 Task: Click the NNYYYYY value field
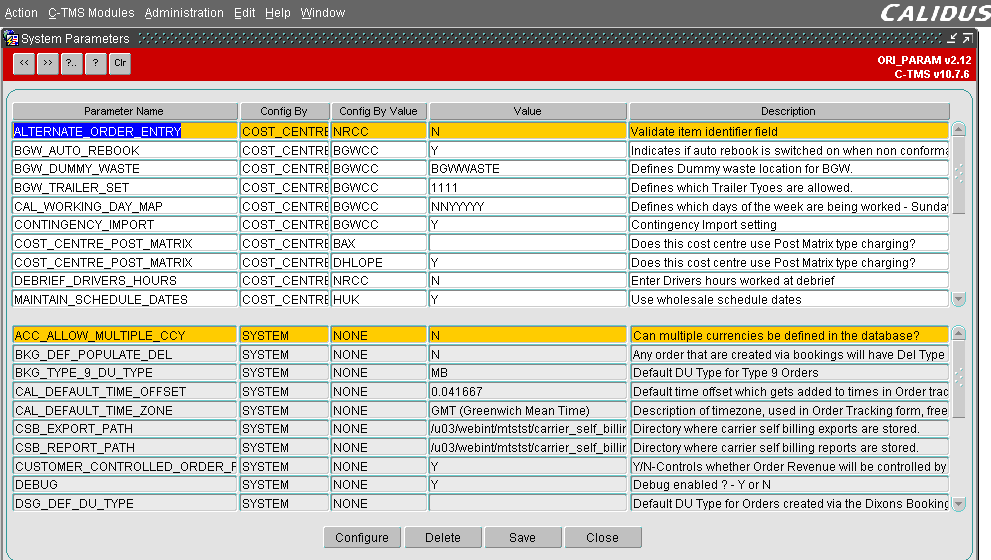[528, 207]
